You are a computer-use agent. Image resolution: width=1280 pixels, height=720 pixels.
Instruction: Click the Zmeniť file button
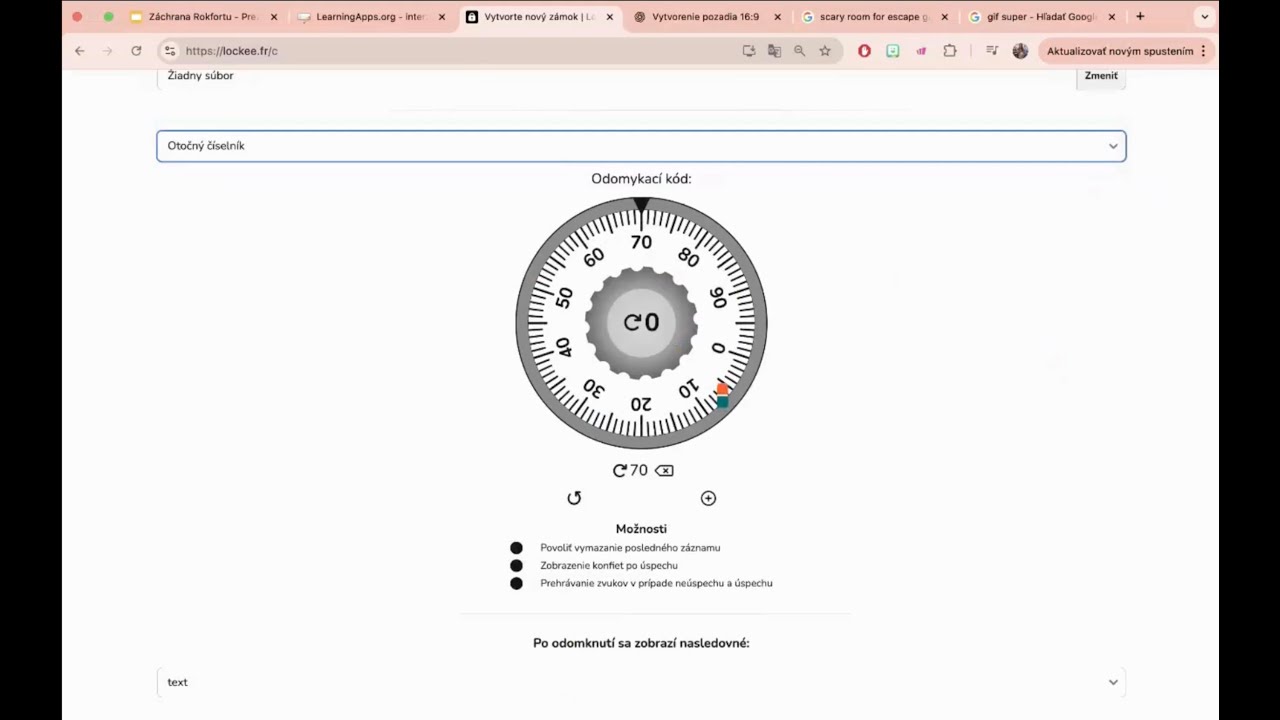(1101, 76)
